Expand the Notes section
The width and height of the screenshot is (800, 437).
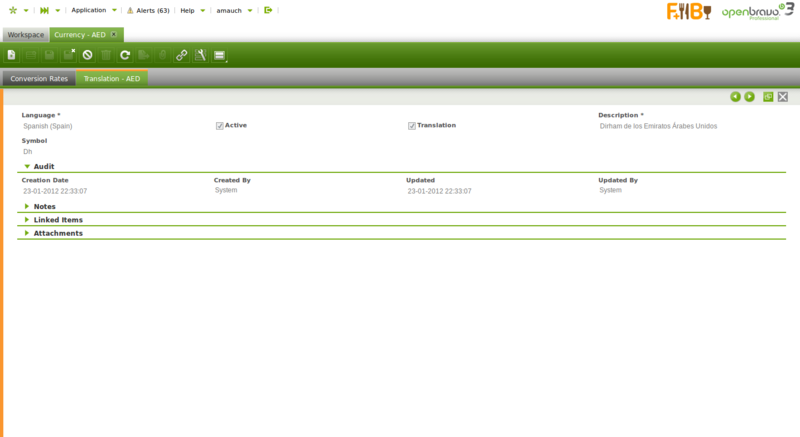click(x=27, y=206)
